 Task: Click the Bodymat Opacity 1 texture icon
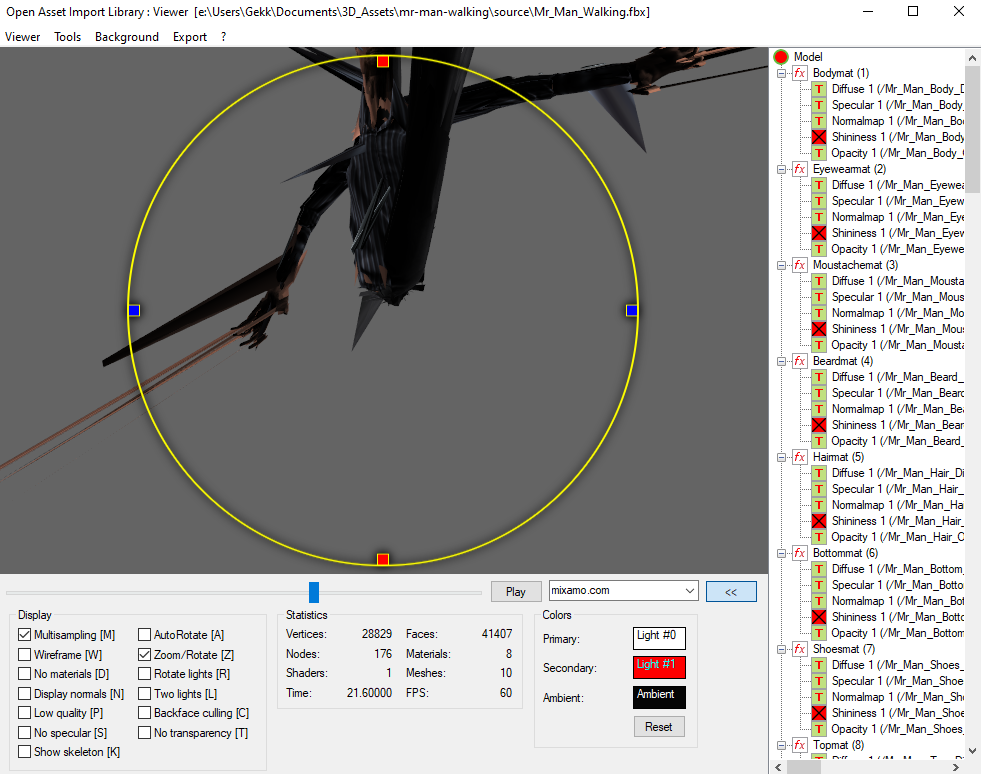coord(819,153)
